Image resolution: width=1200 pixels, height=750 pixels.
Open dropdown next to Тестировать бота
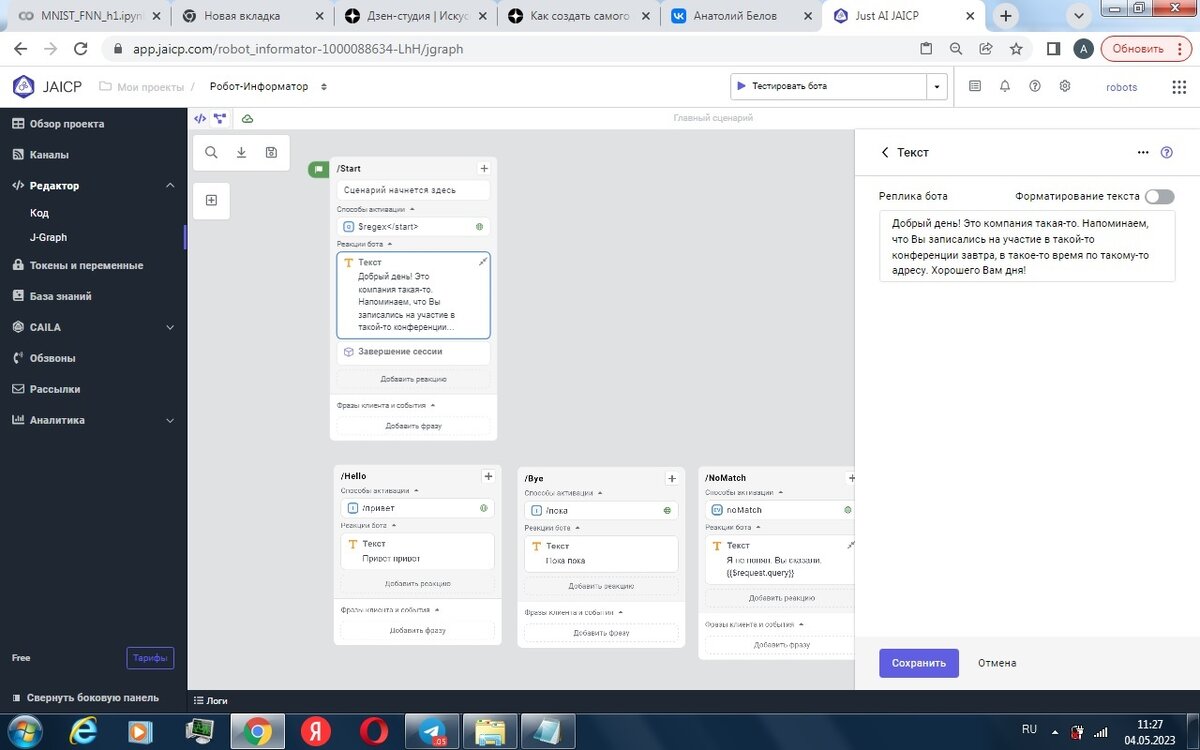pyautogui.click(x=937, y=87)
